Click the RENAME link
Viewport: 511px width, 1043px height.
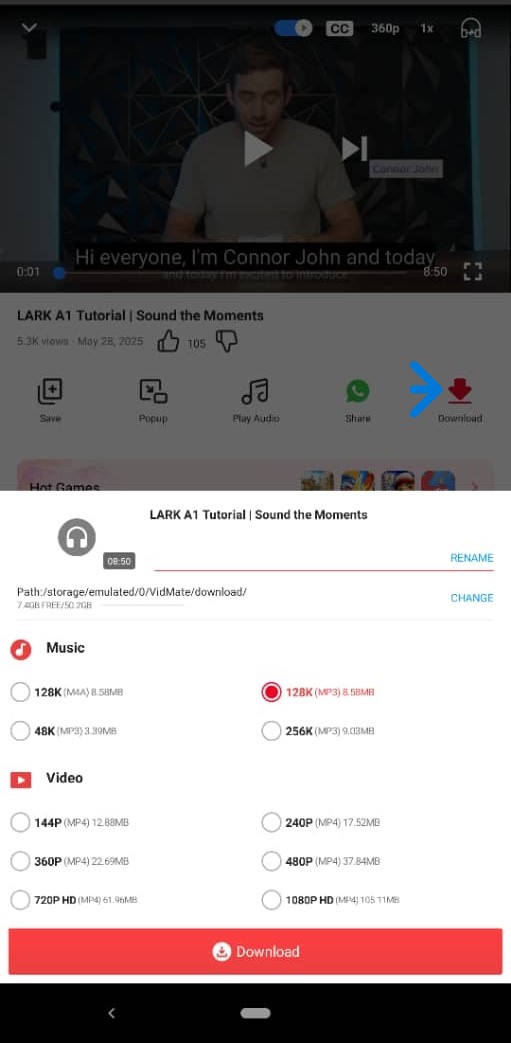pyautogui.click(x=472, y=557)
